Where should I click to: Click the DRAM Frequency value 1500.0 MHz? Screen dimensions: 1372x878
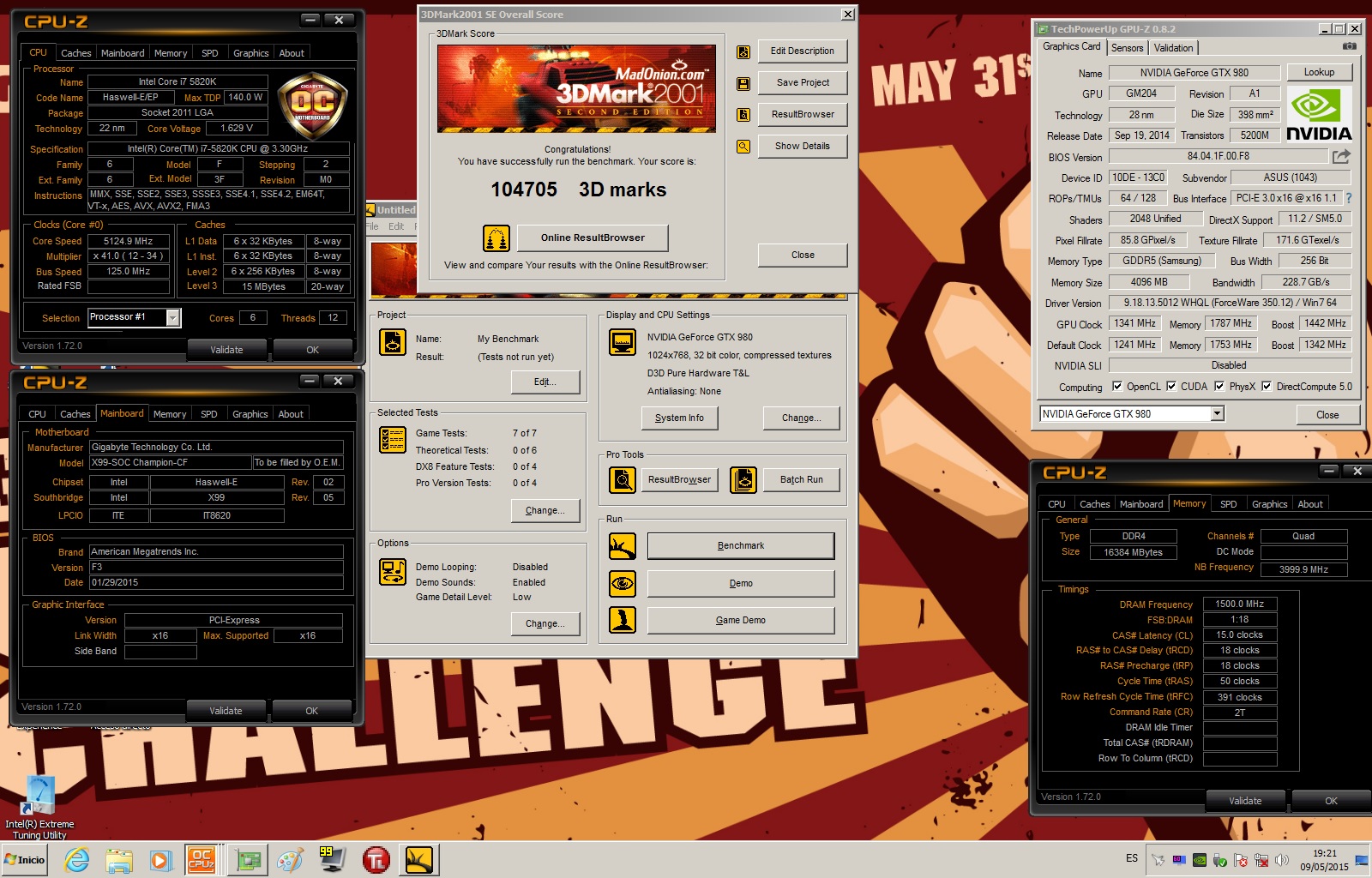1239,604
